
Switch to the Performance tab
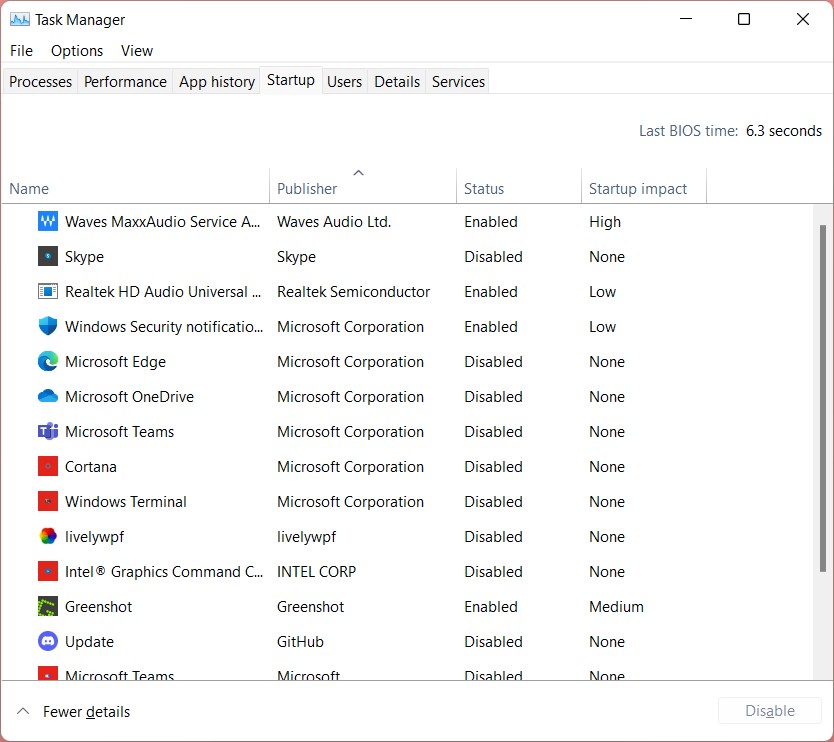pyautogui.click(x=125, y=82)
